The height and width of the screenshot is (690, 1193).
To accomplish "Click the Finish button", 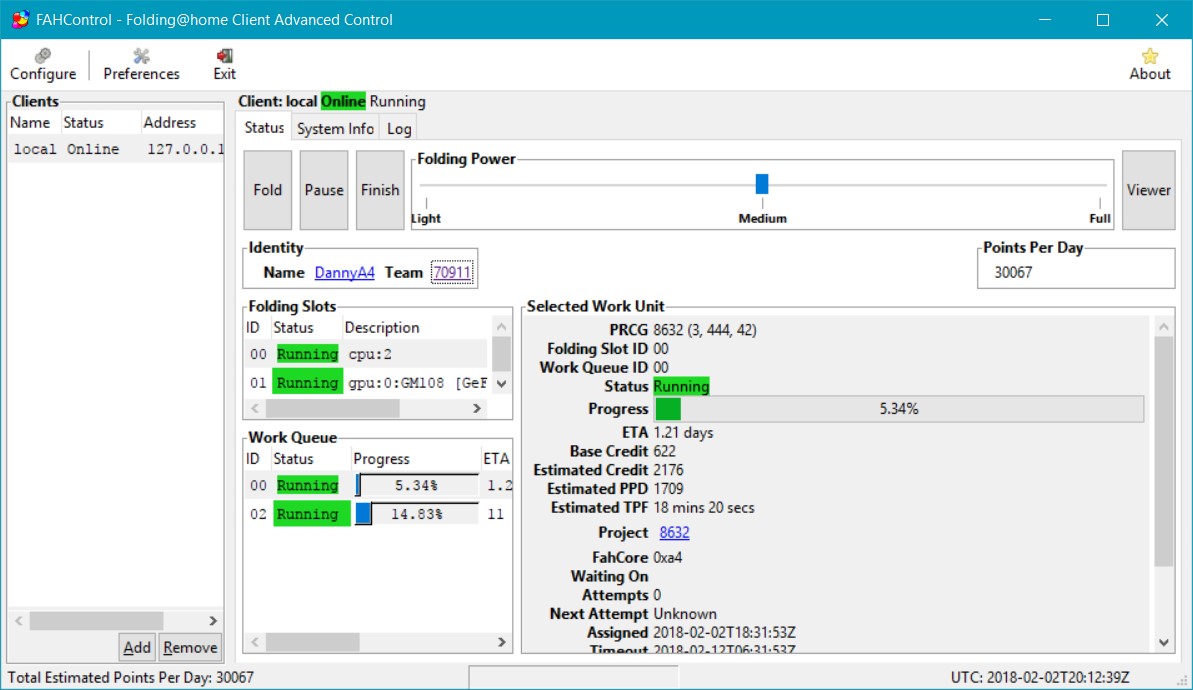I will 380,190.
